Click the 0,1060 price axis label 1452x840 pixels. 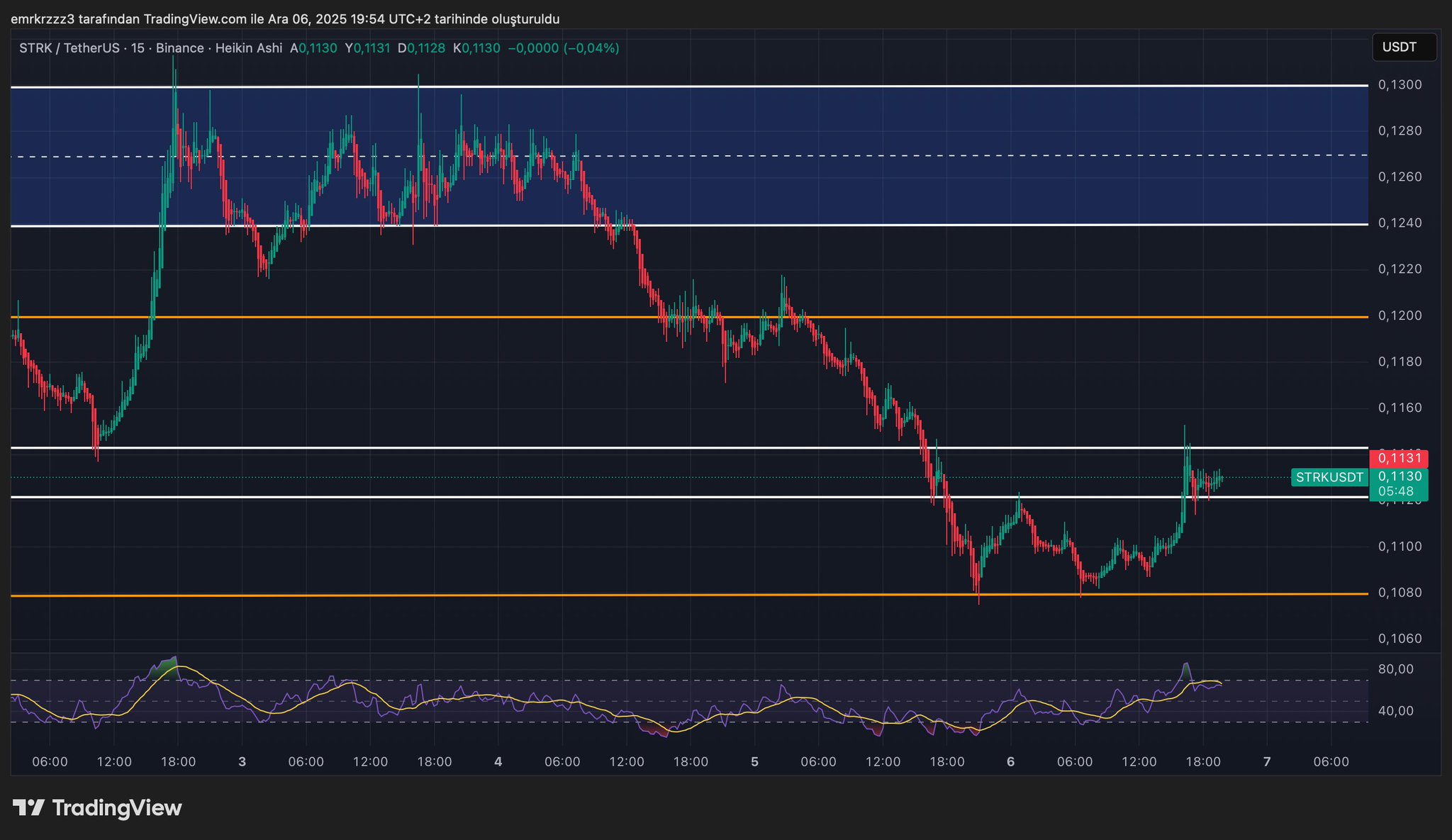tap(1400, 639)
